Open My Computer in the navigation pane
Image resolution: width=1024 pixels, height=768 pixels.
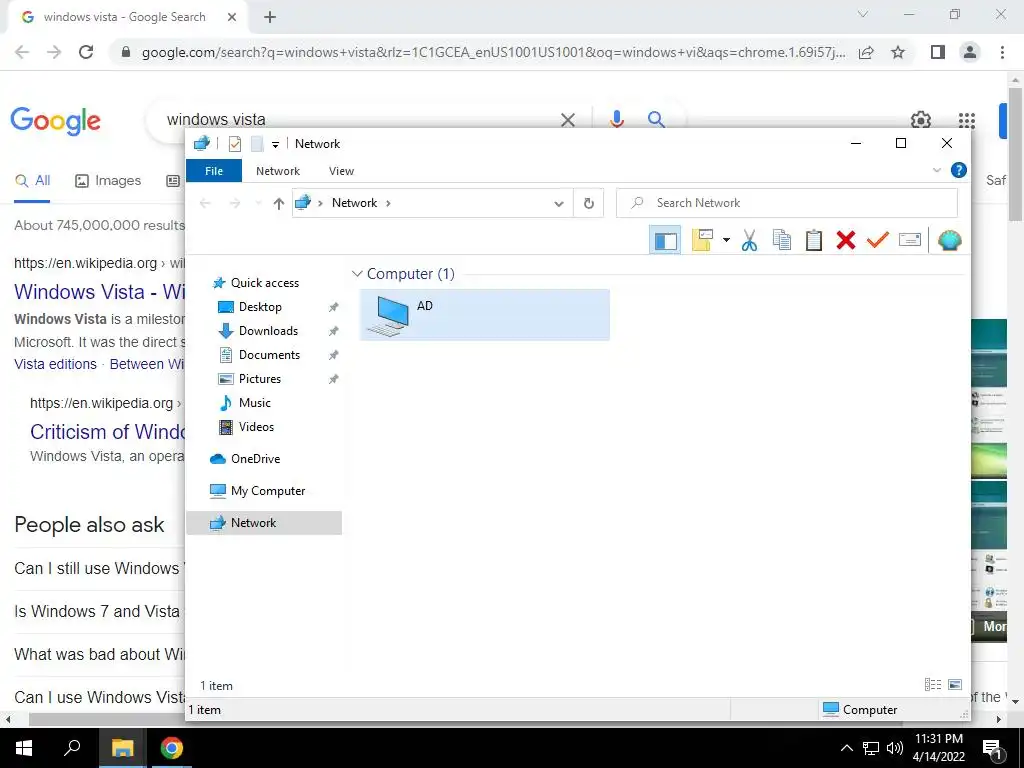[268, 491]
